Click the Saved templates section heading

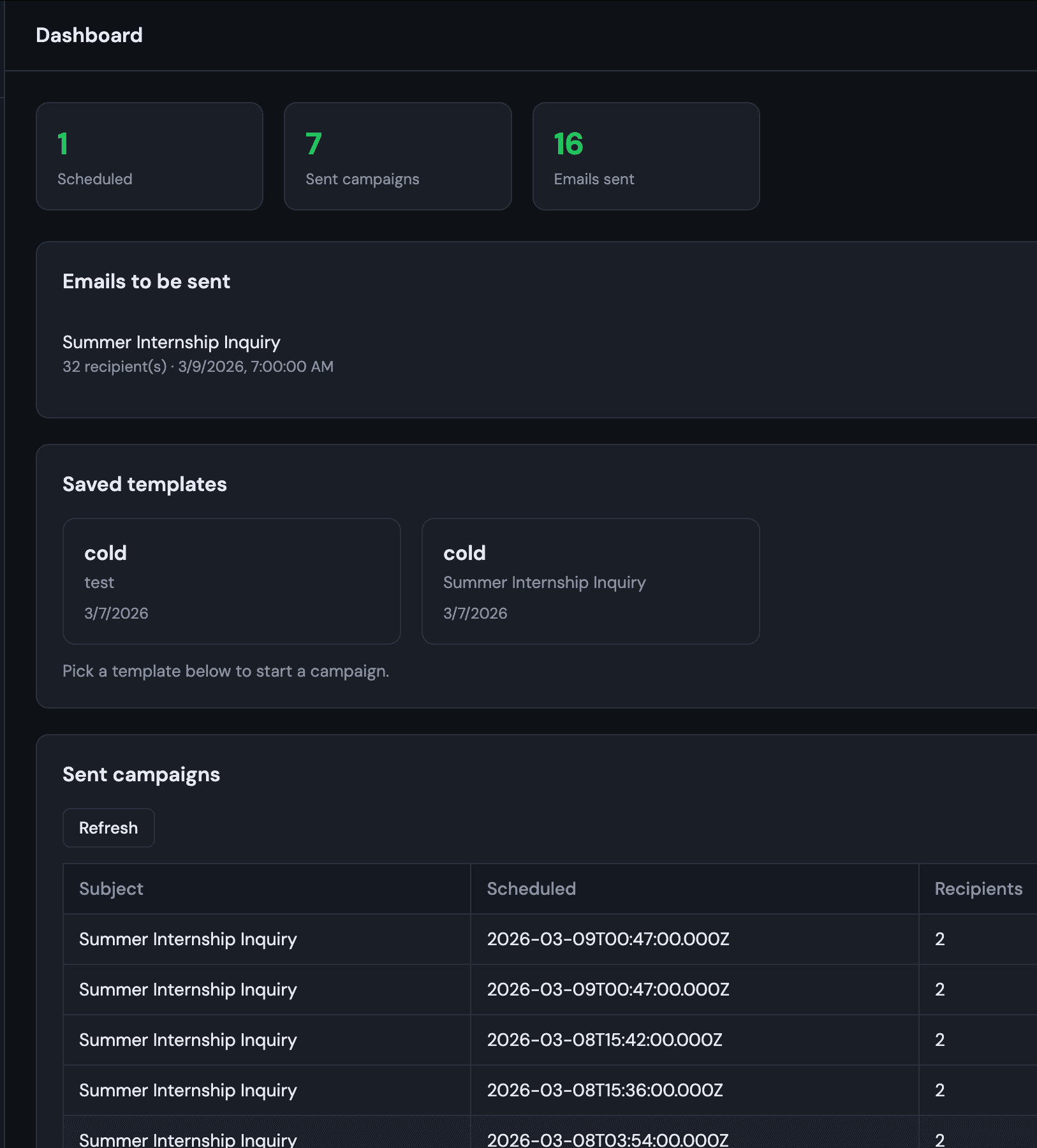[145, 484]
